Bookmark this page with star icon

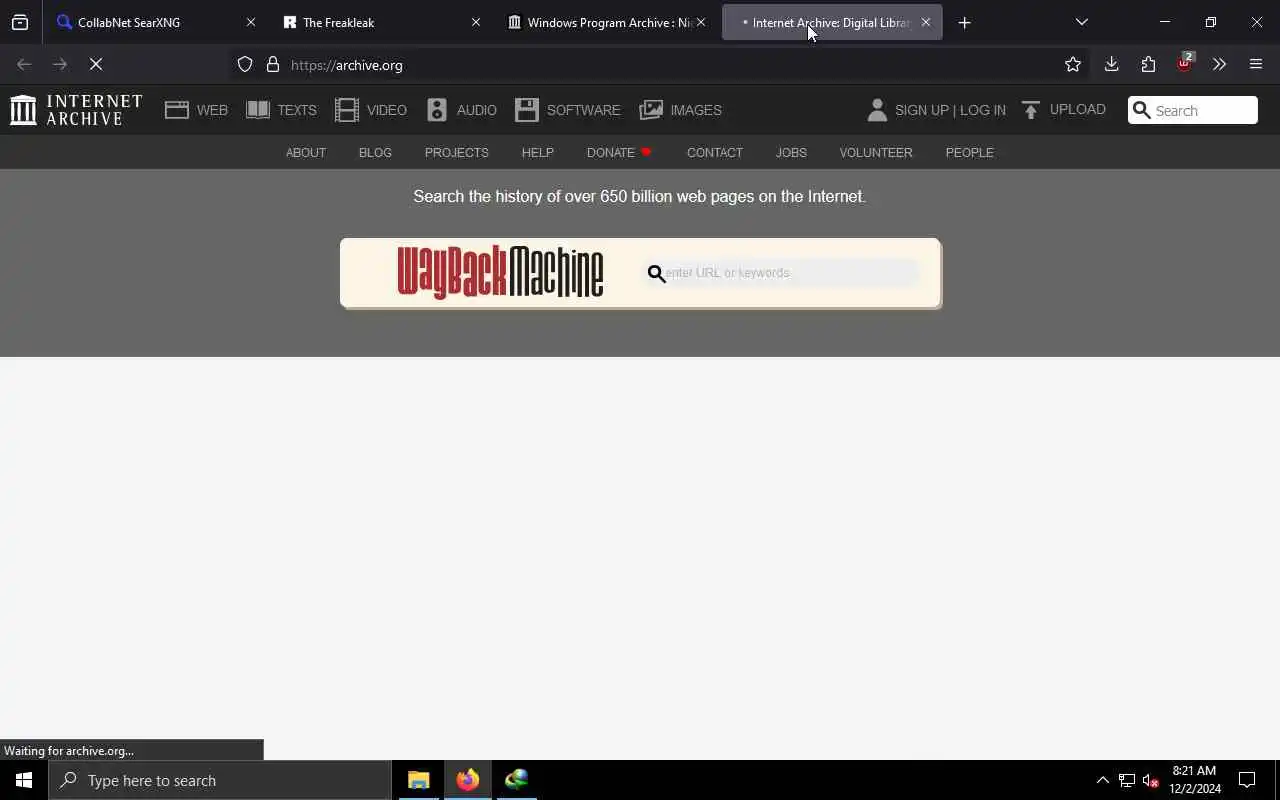[1073, 64]
